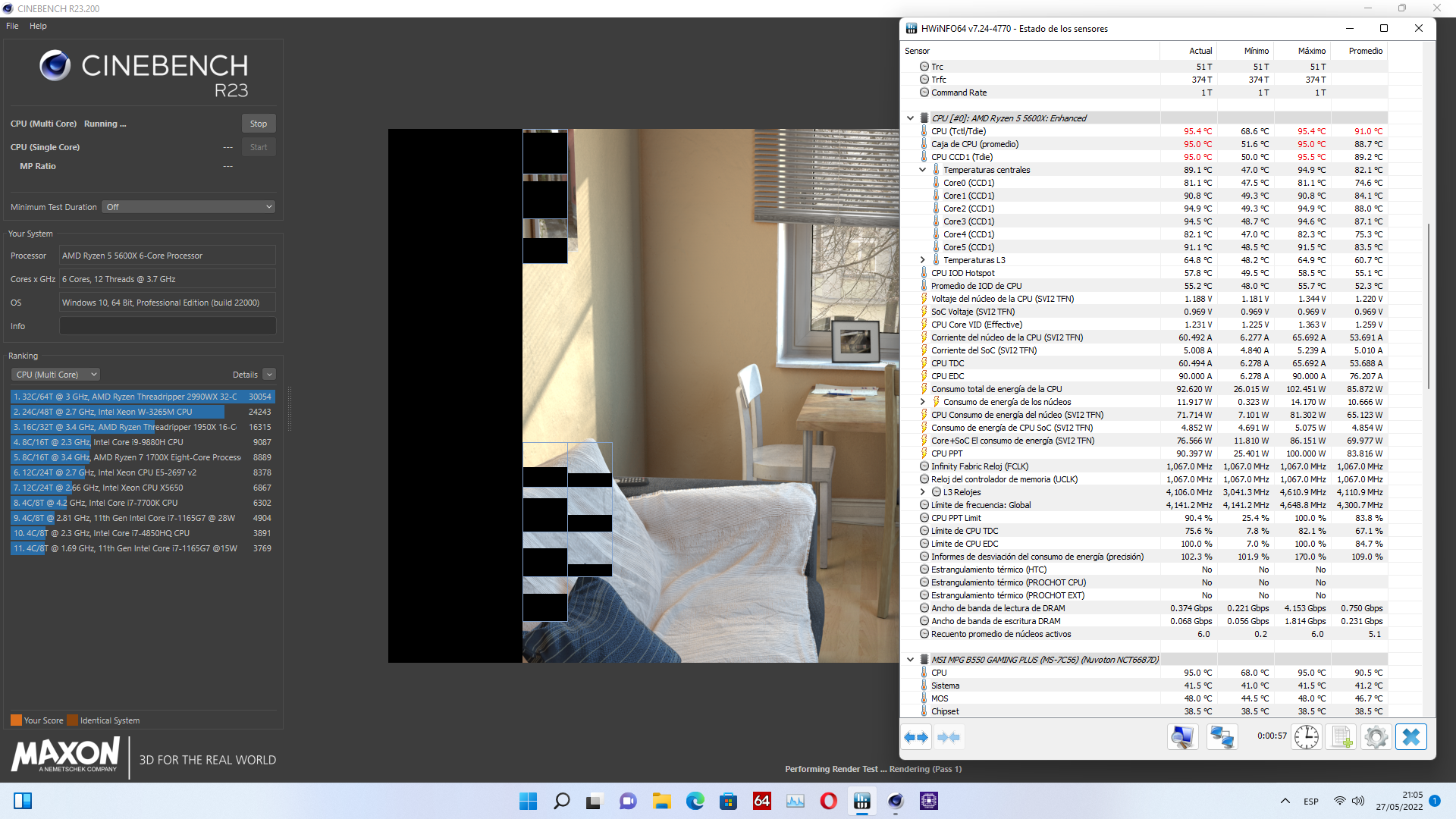Collapse MSI MPG B550 GAMING PLUS group
Image resolution: width=1456 pixels, height=819 pixels.
coord(910,660)
